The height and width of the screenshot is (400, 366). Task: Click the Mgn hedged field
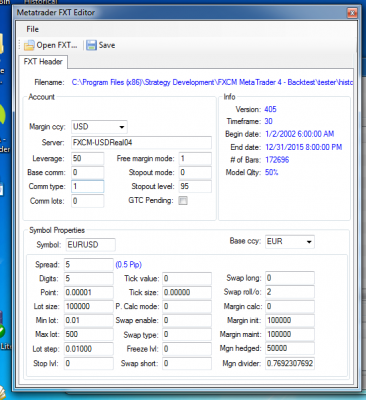click(290, 348)
